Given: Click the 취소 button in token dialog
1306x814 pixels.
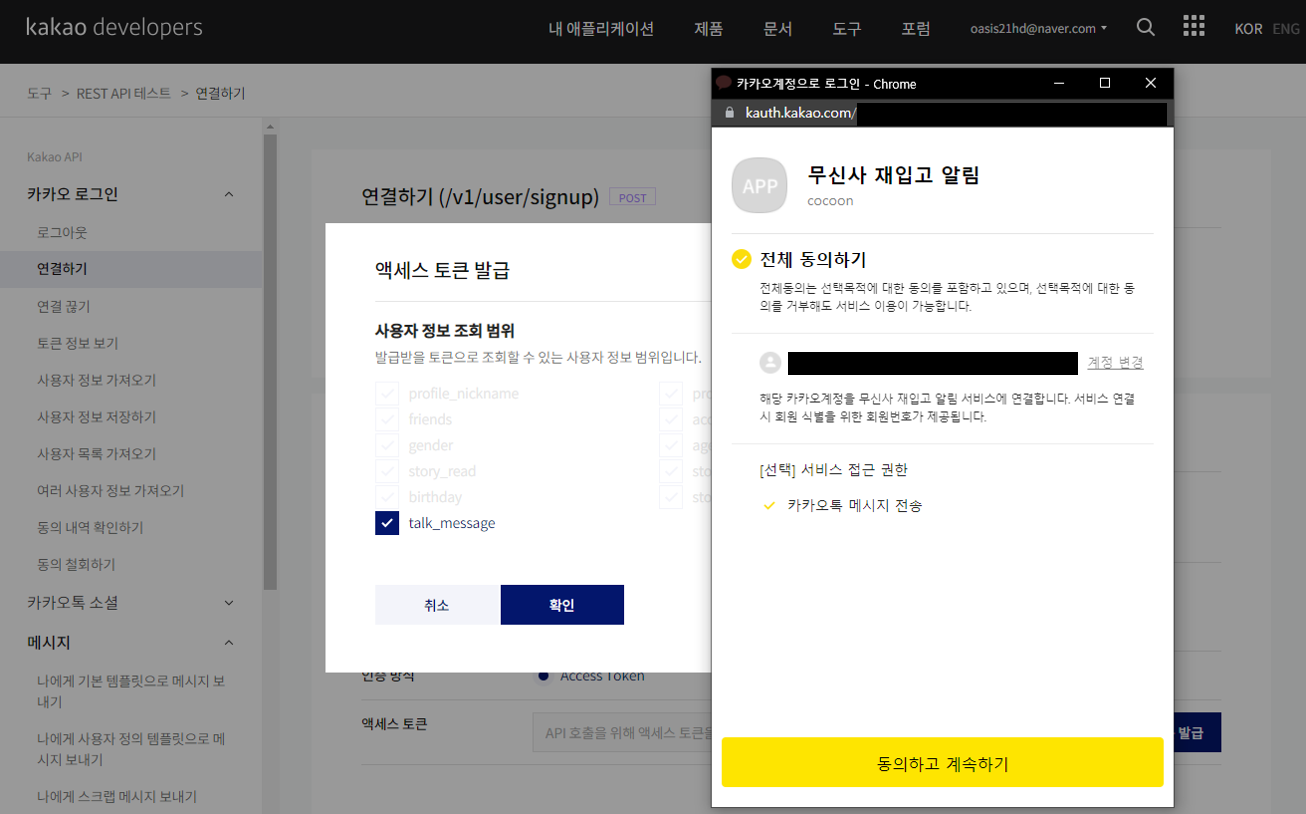Looking at the screenshot, I should (437, 605).
